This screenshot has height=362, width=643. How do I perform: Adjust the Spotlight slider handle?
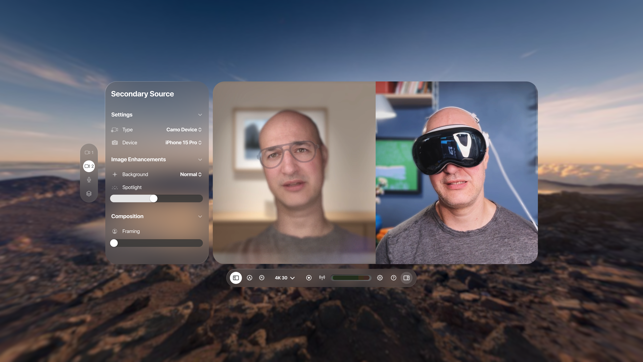click(153, 198)
